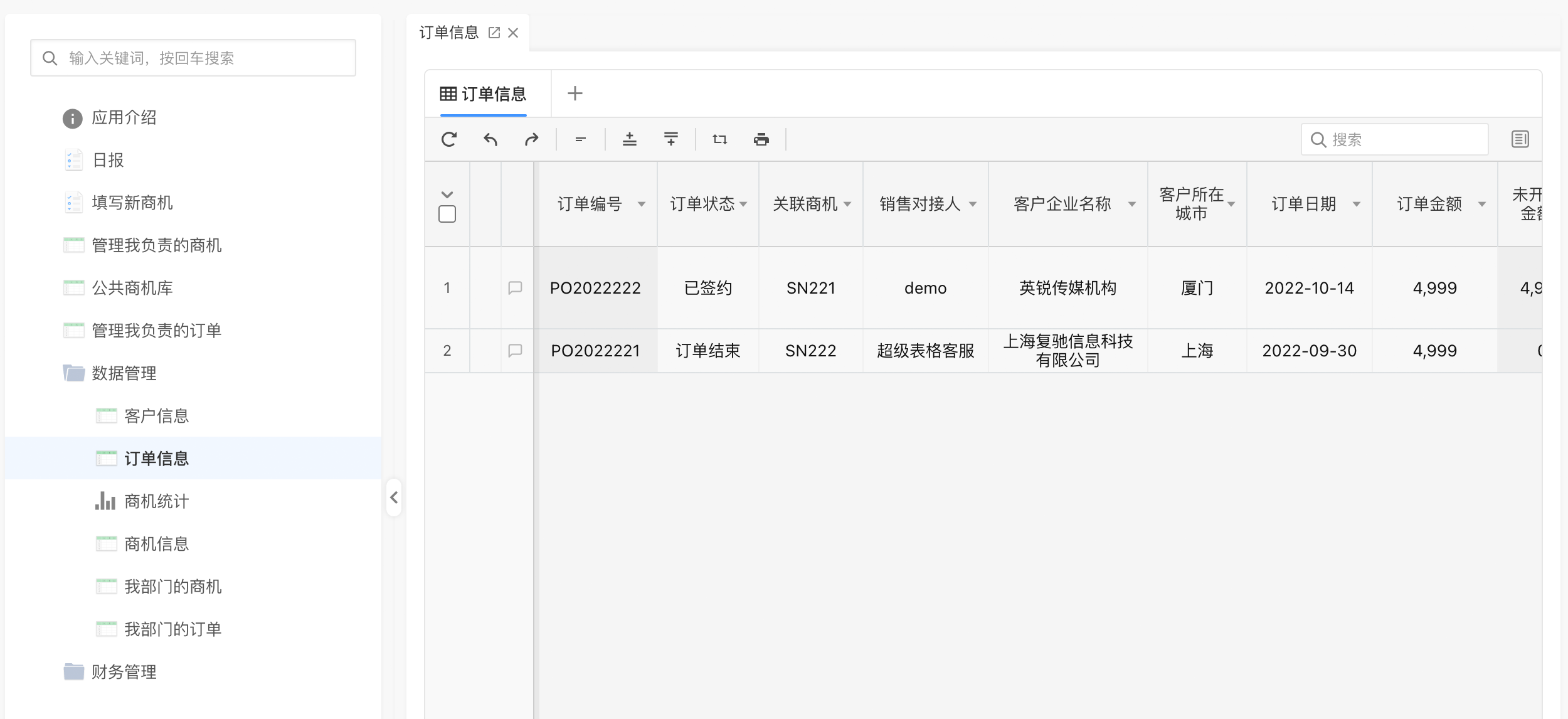Collapse the left sidebar panel

coord(394,498)
